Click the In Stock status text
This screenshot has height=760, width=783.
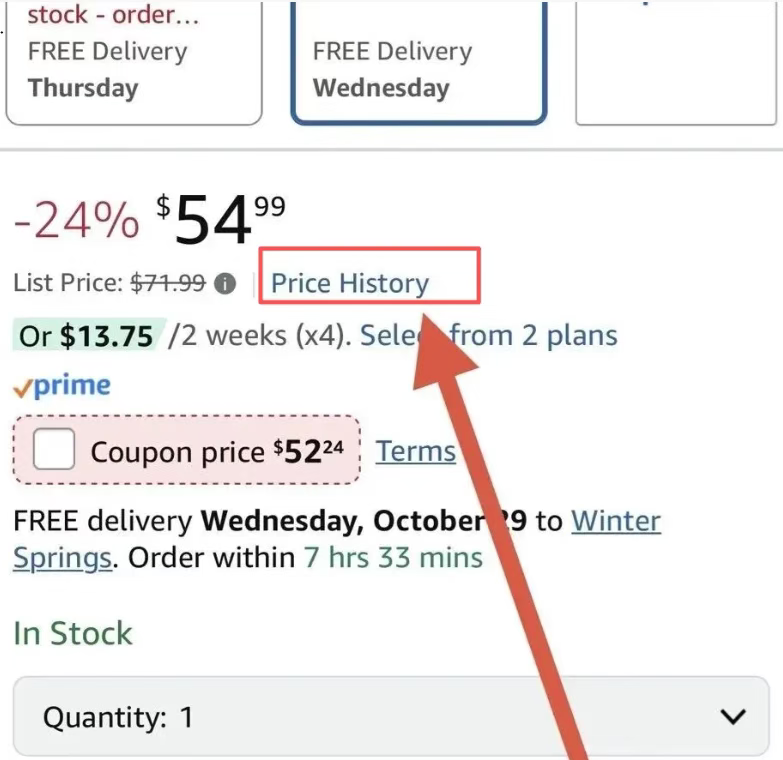[x=73, y=633]
